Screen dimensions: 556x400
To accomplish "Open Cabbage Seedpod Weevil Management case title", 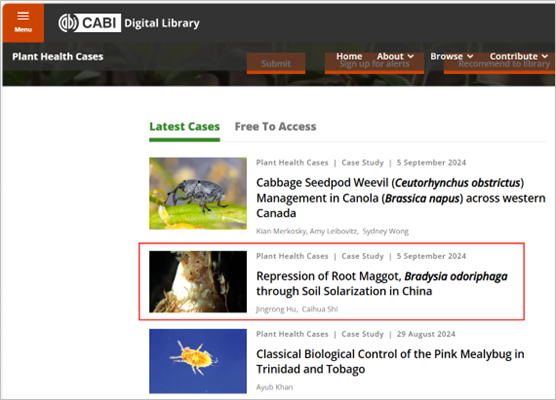I will click(401, 198).
